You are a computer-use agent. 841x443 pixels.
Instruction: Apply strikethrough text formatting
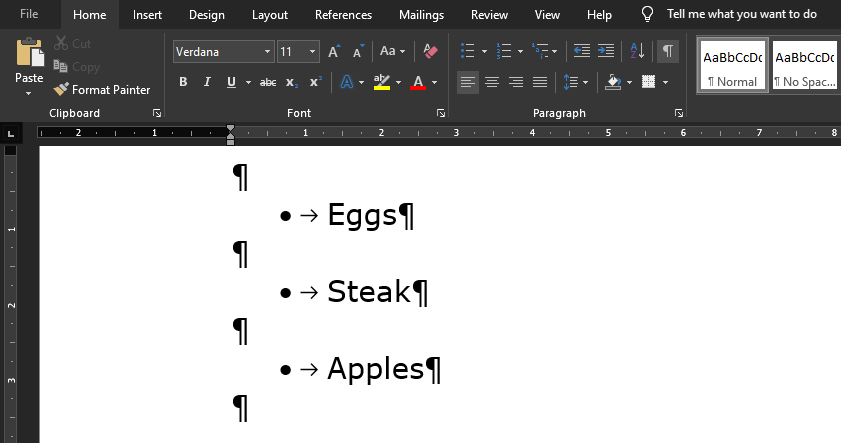(267, 82)
